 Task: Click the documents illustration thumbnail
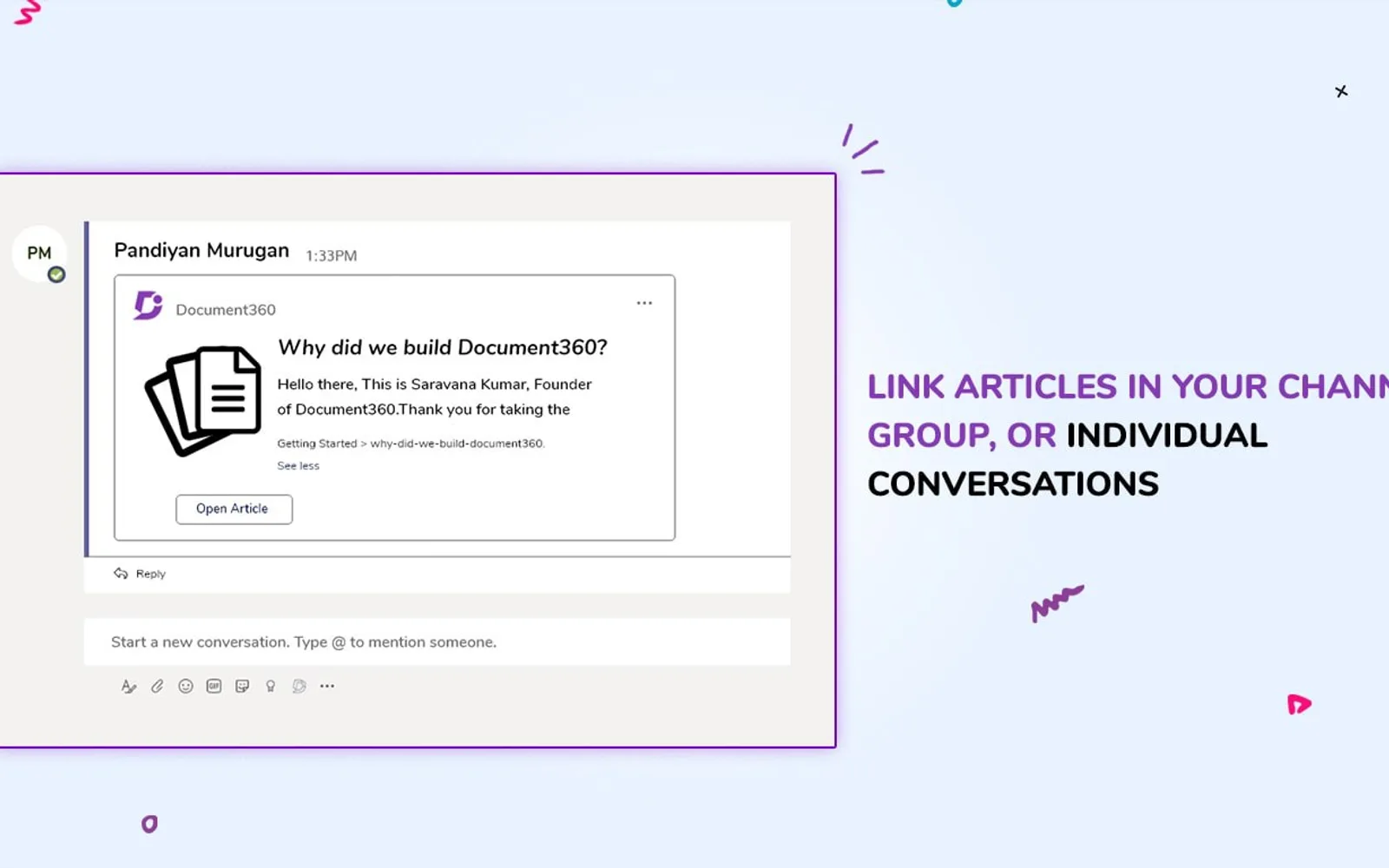203,401
